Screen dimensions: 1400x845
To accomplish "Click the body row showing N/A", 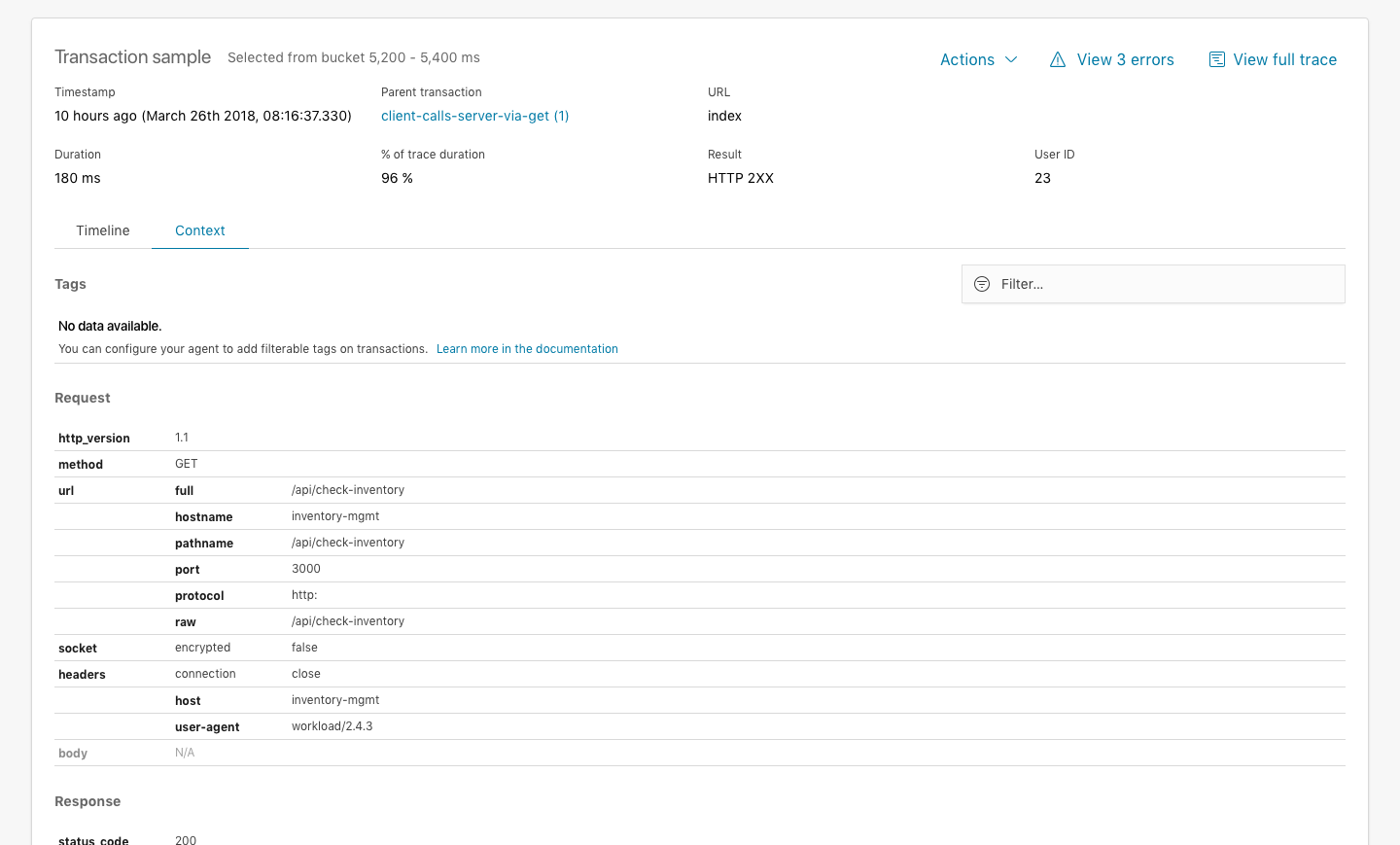I will pos(185,752).
